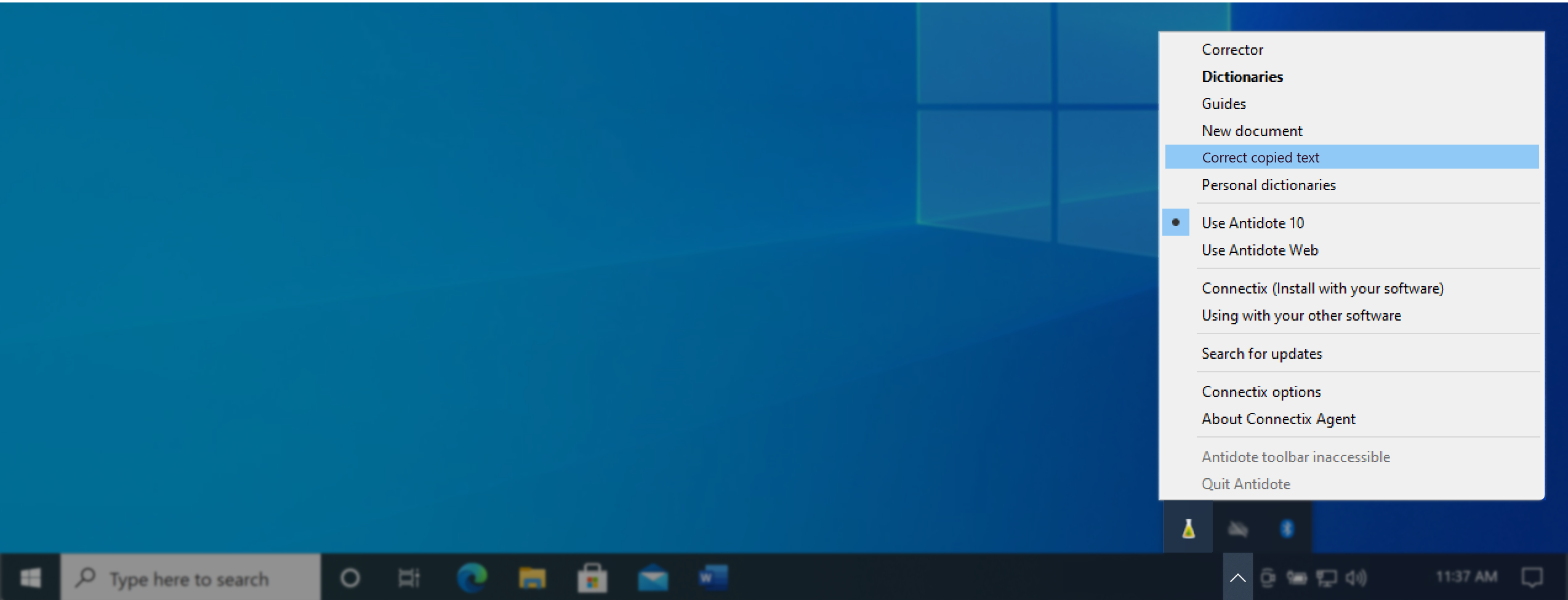Image resolution: width=1568 pixels, height=600 pixels.
Task: Open Microsoft Store from the taskbar
Action: [593, 577]
